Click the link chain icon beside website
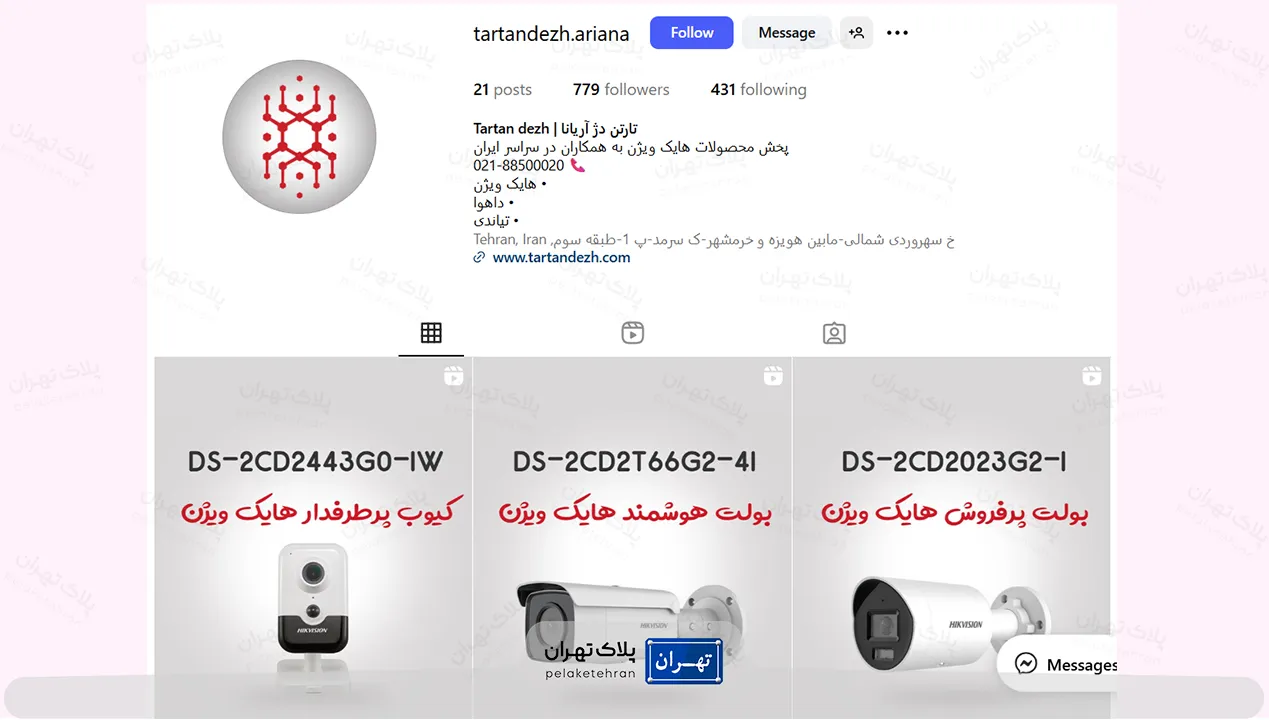1269x720 pixels. 479,257
